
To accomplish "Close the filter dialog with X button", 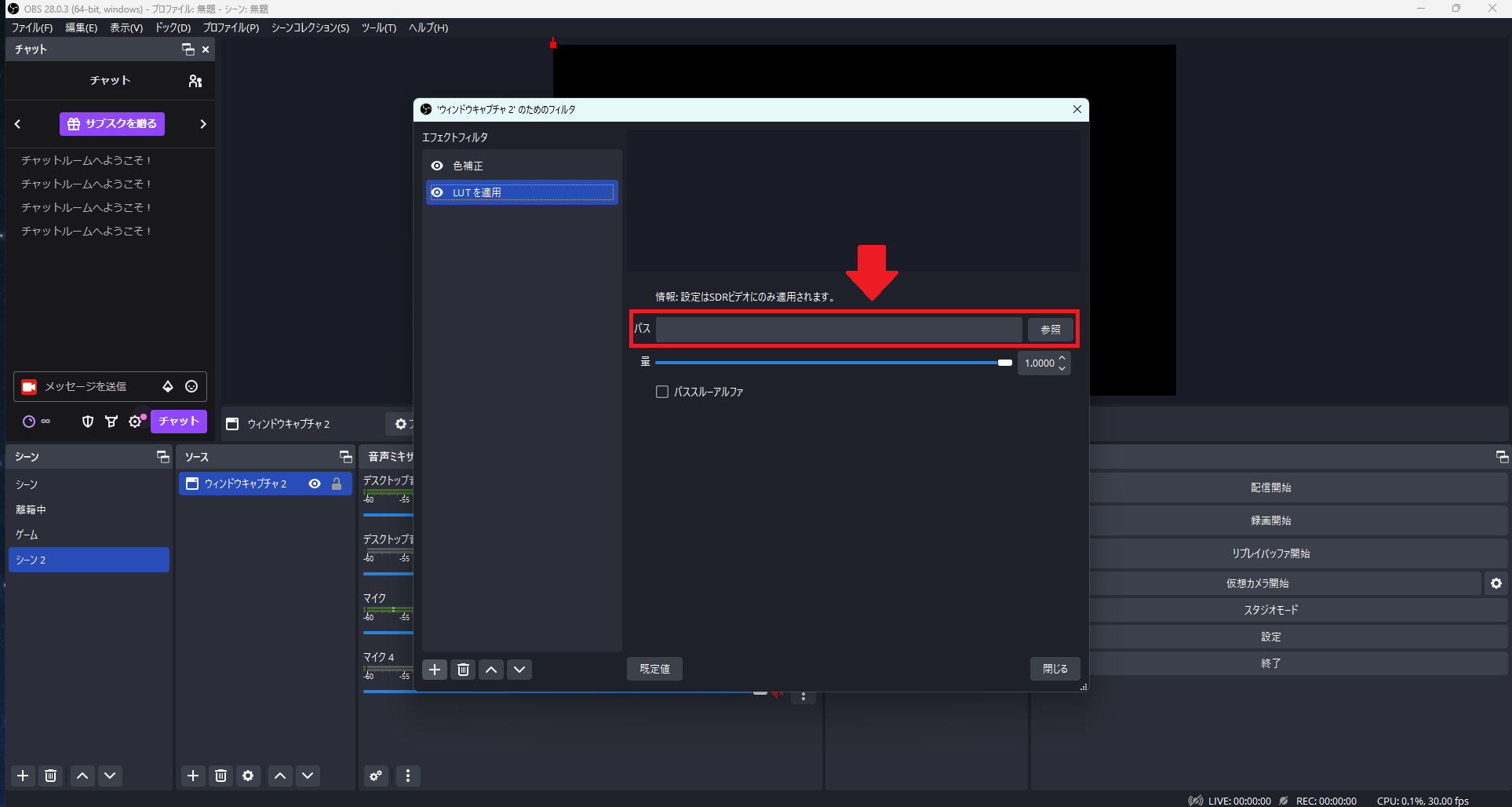I will pyautogui.click(x=1077, y=109).
